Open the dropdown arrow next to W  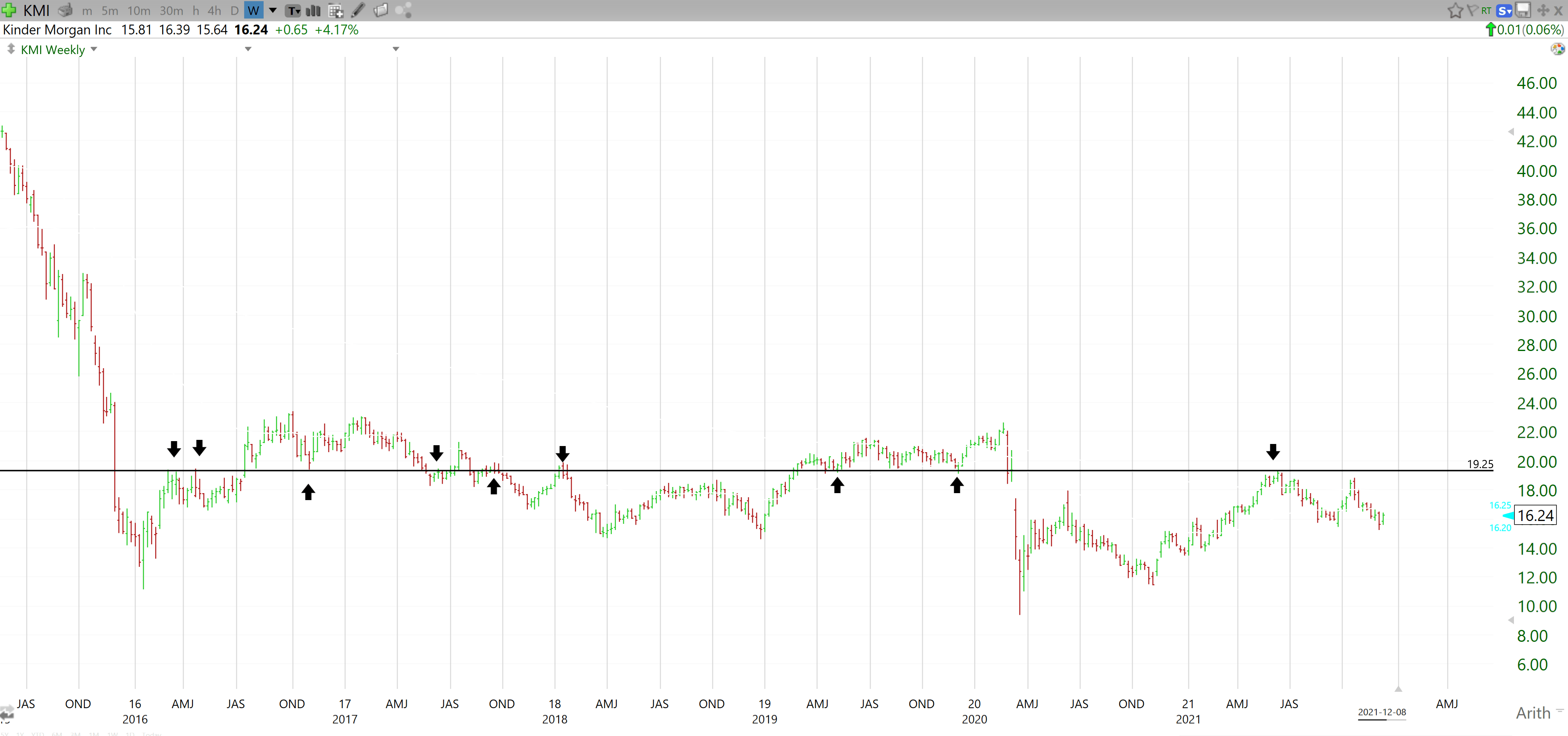click(273, 10)
